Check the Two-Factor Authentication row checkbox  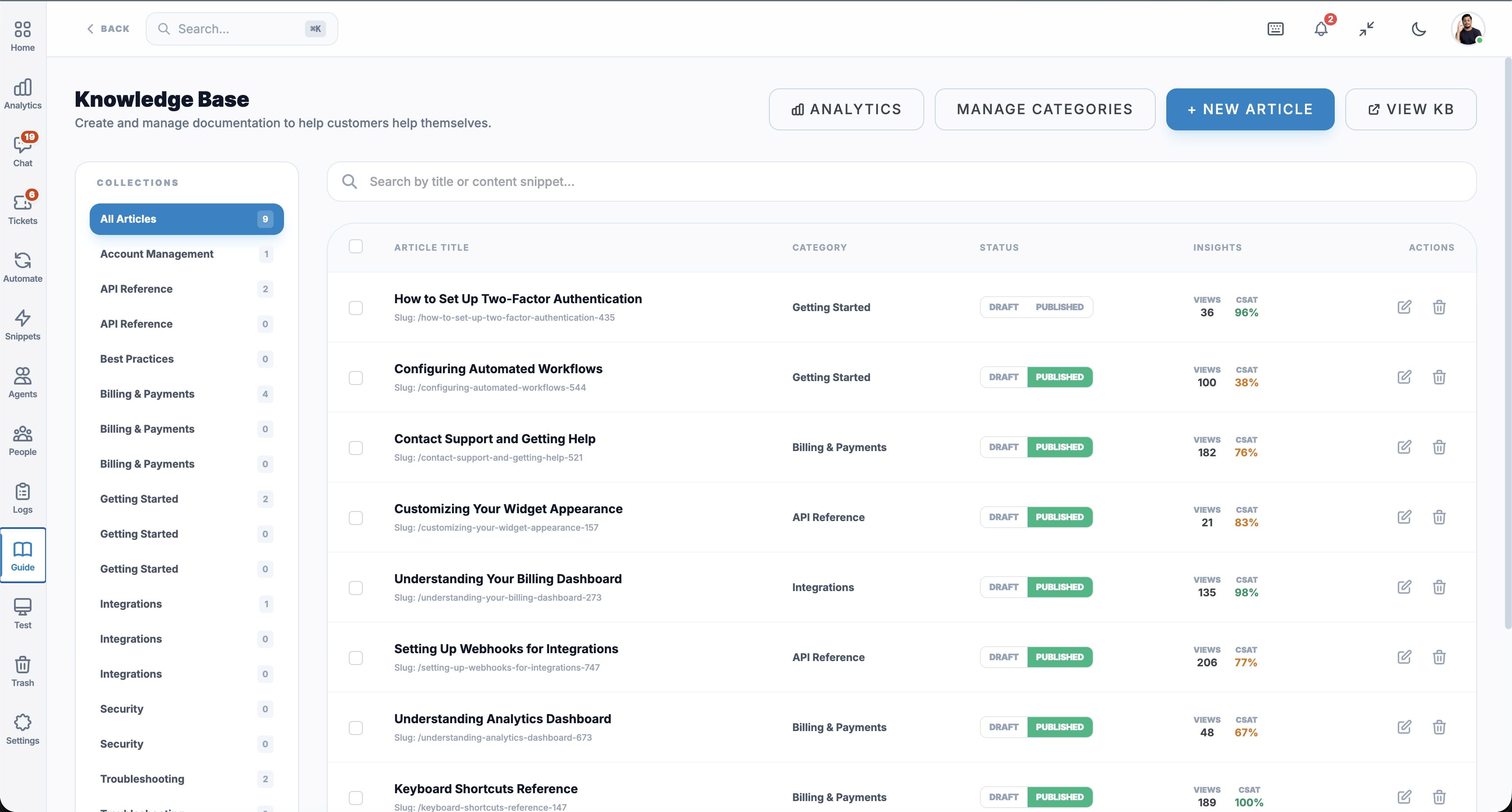tap(356, 308)
